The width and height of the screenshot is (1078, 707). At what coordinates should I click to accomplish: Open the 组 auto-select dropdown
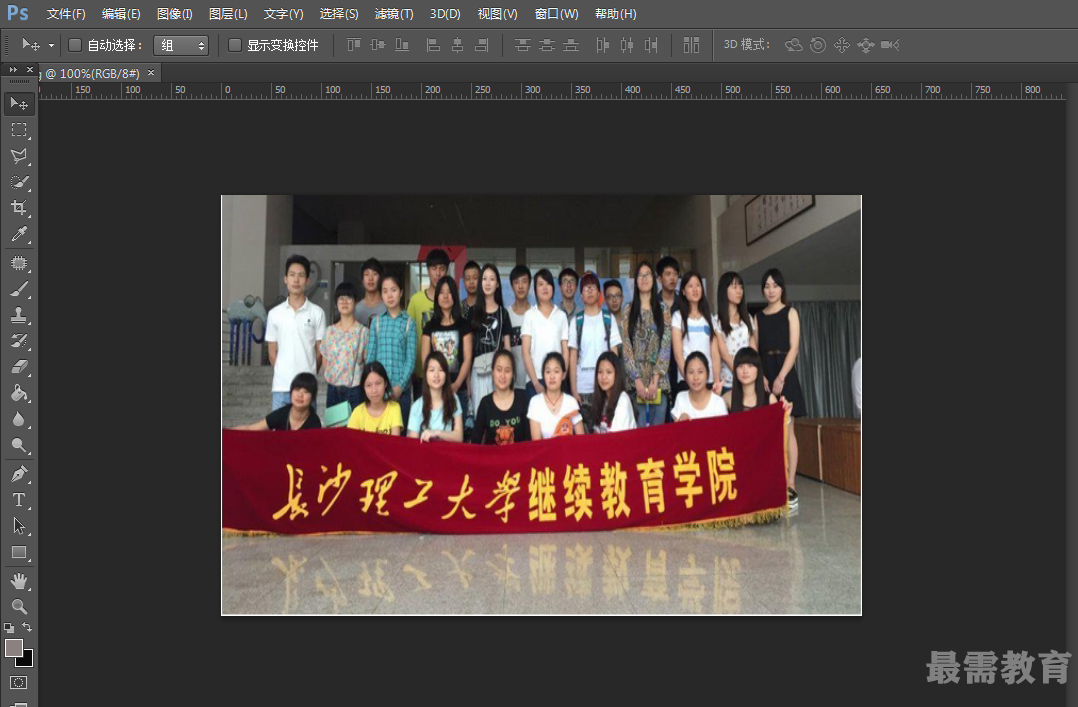point(181,45)
